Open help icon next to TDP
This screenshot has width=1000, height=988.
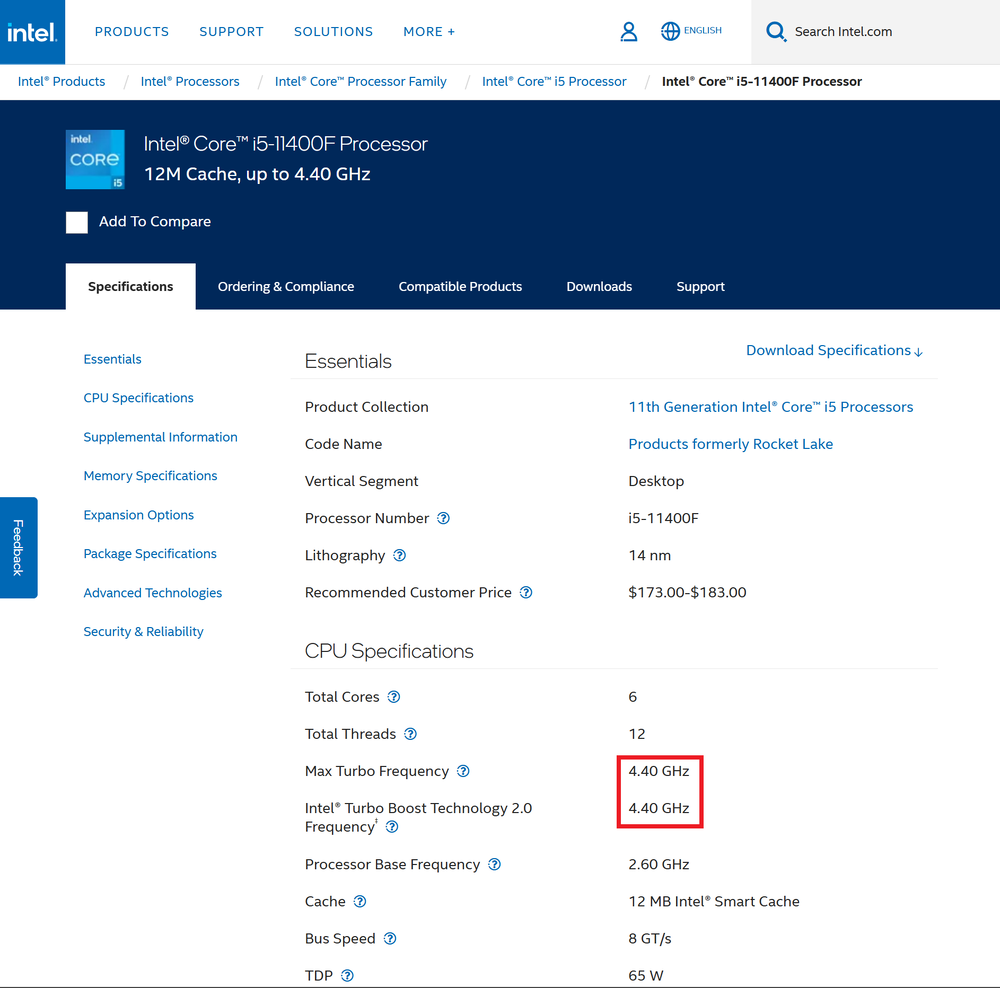[347, 976]
